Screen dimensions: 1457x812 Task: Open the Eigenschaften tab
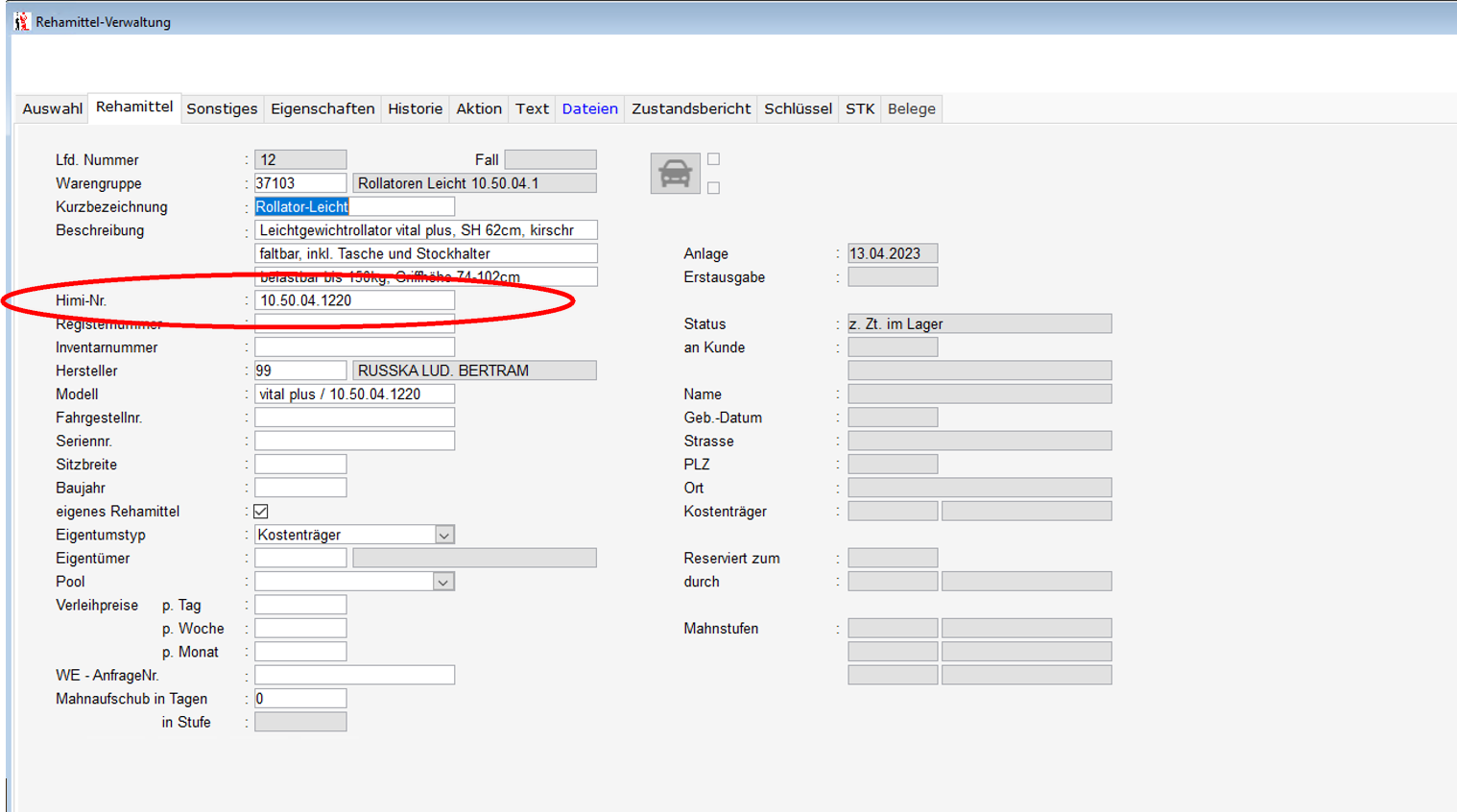(x=322, y=108)
